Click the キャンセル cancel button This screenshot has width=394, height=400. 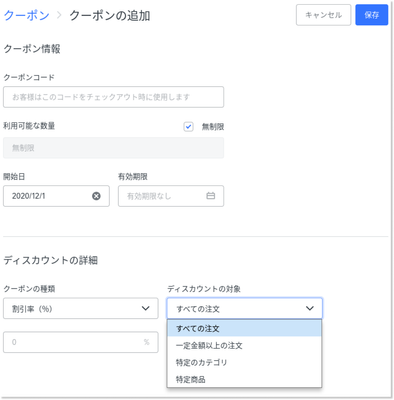(323, 15)
